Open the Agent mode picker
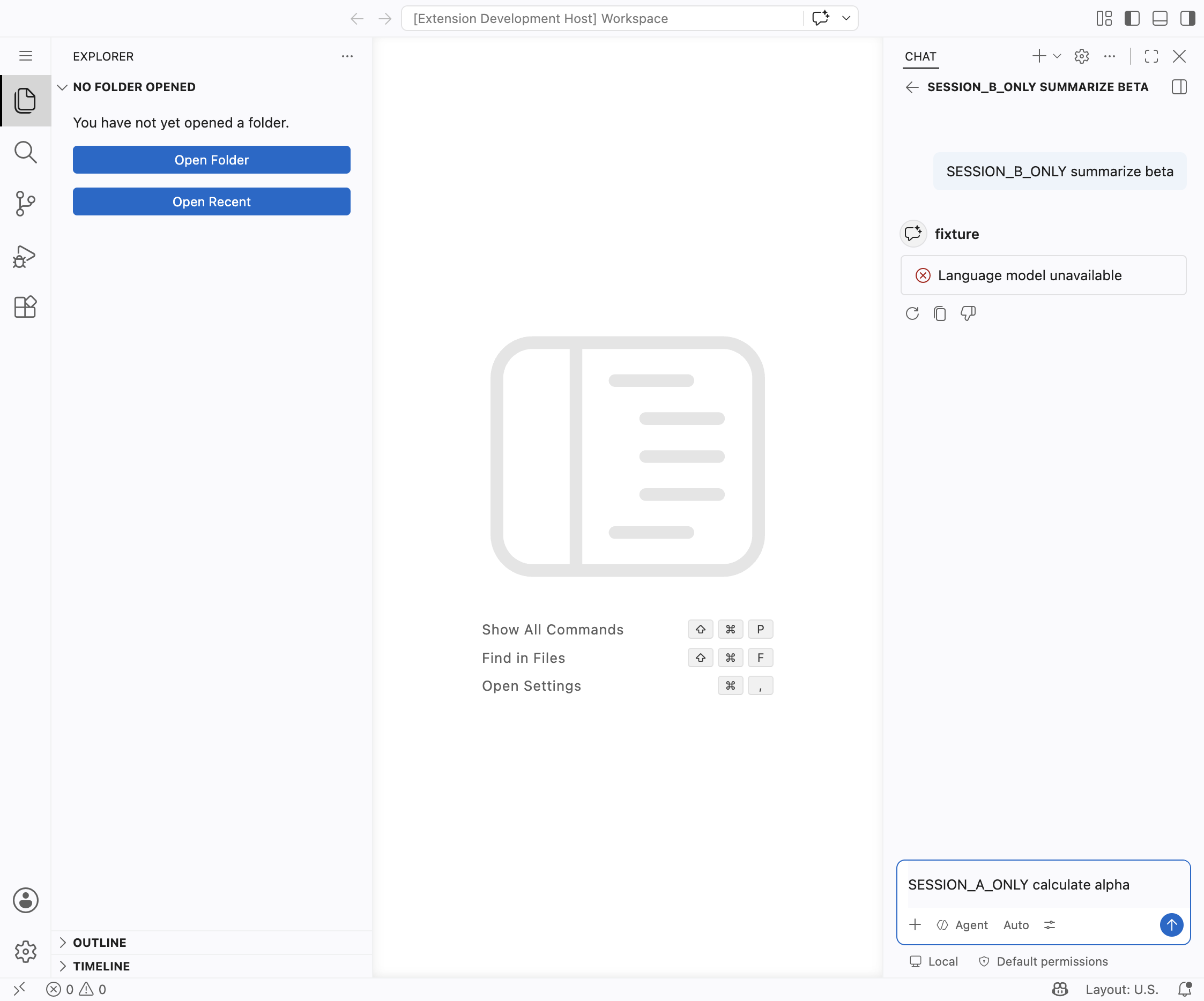Image resolution: width=1204 pixels, height=1001 pixels. [x=962, y=925]
